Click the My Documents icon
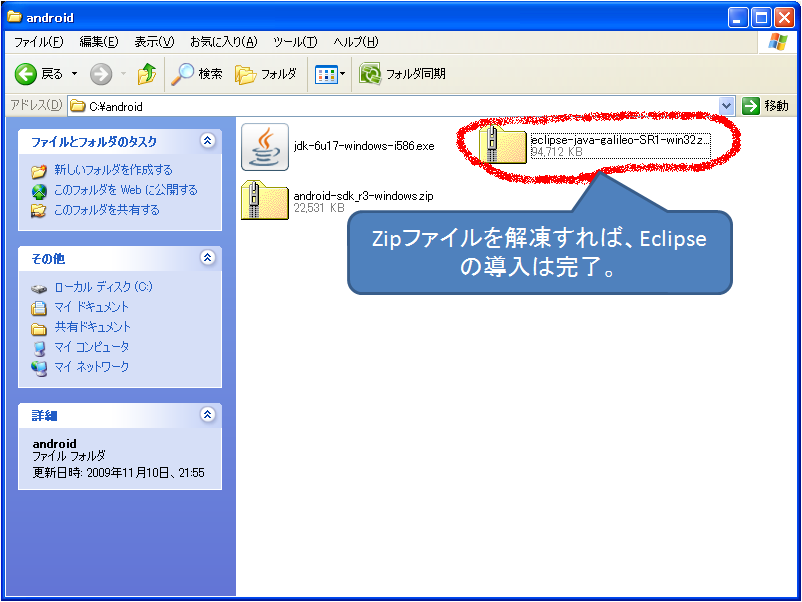The width and height of the screenshot is (802, 602). click(x=39, y=308)
